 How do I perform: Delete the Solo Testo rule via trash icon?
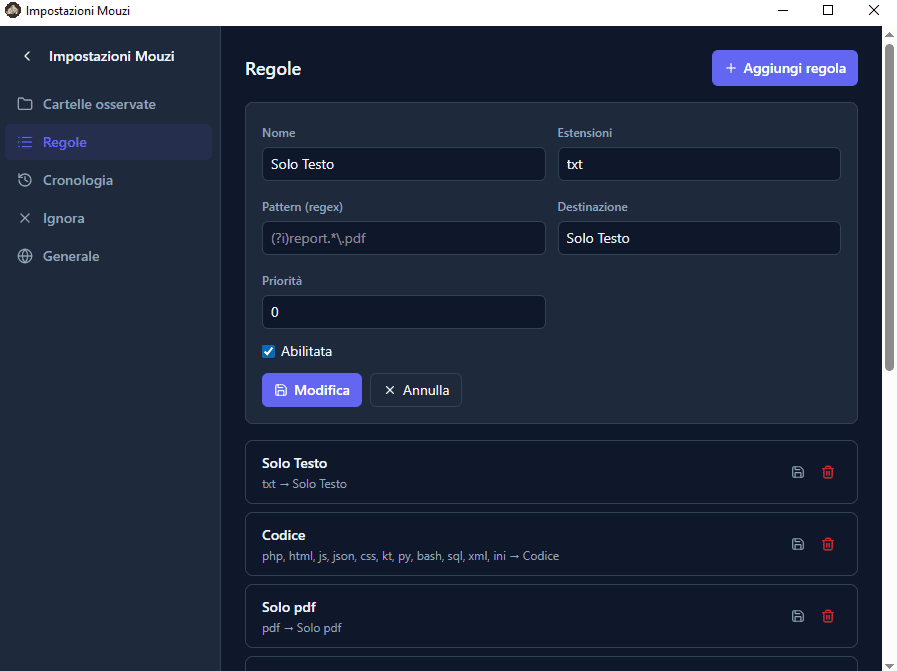[827, 472]
